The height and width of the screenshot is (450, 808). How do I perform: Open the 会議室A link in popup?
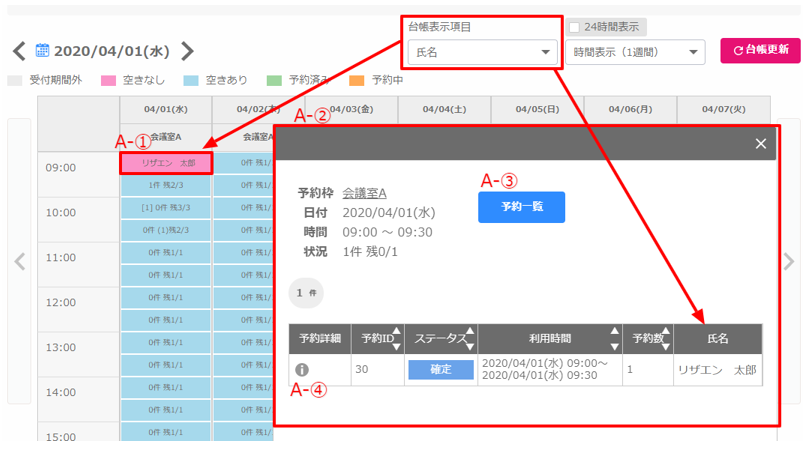(364, 193)
